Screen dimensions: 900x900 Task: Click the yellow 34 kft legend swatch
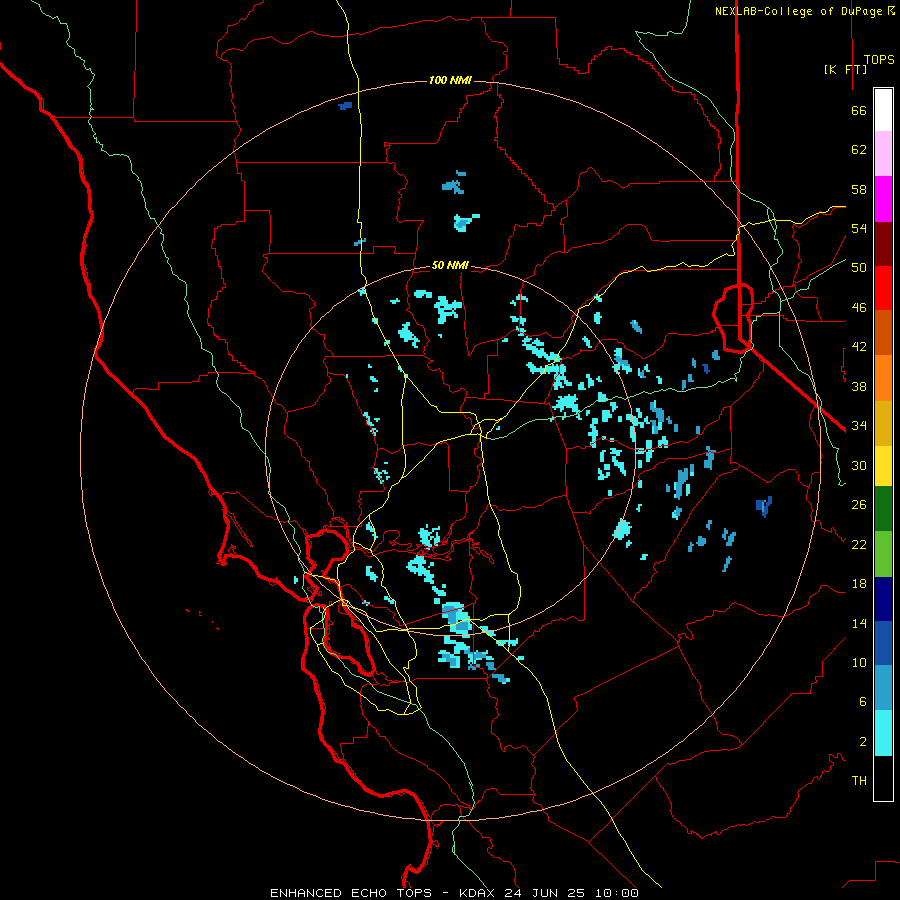[x=883, y=466]
